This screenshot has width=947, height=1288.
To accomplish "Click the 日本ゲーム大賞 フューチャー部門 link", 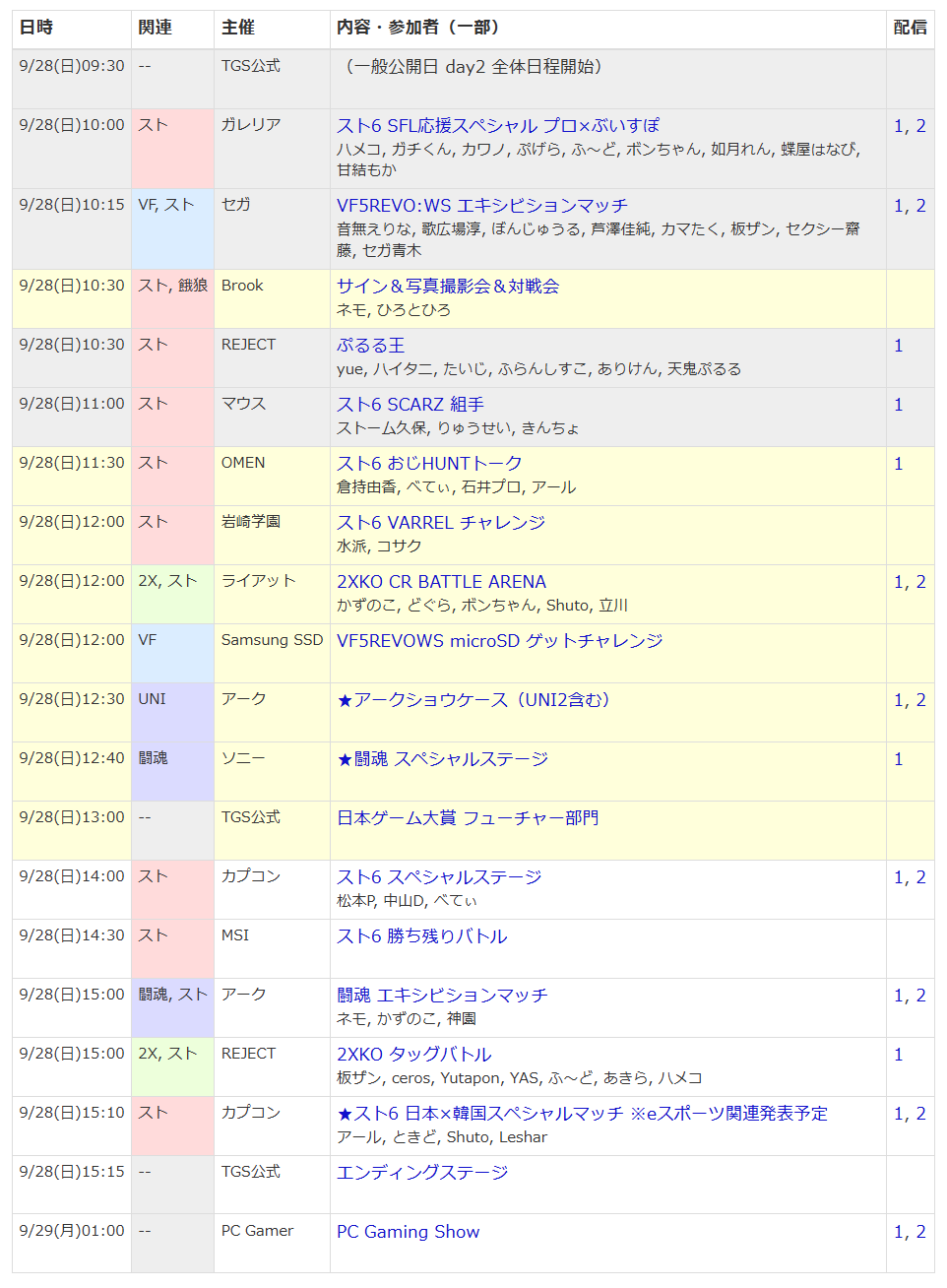I will click(x=467, y=818).
